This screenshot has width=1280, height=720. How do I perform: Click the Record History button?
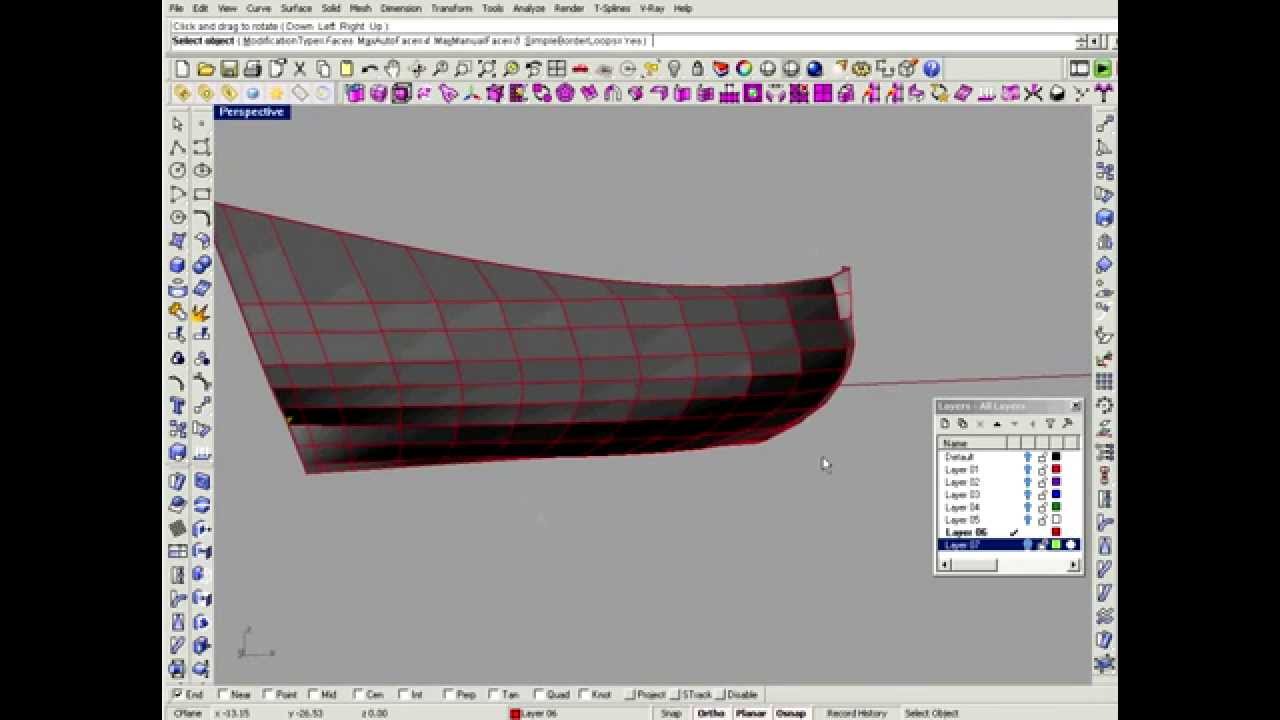(856, 713)
